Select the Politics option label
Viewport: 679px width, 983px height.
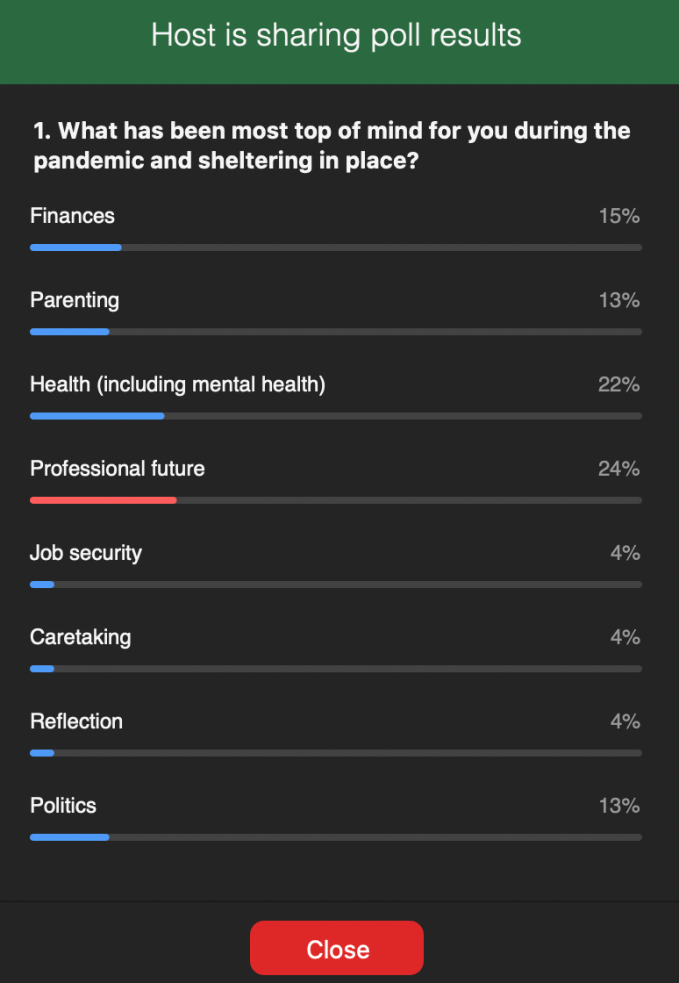63,805
